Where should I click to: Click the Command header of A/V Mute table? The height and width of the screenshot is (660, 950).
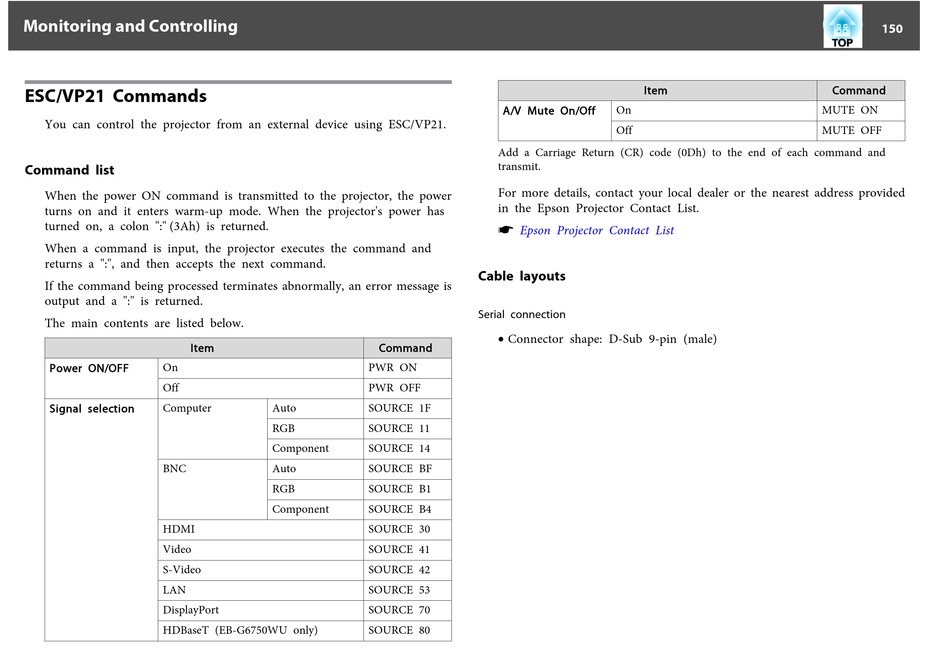click(861, 90)
